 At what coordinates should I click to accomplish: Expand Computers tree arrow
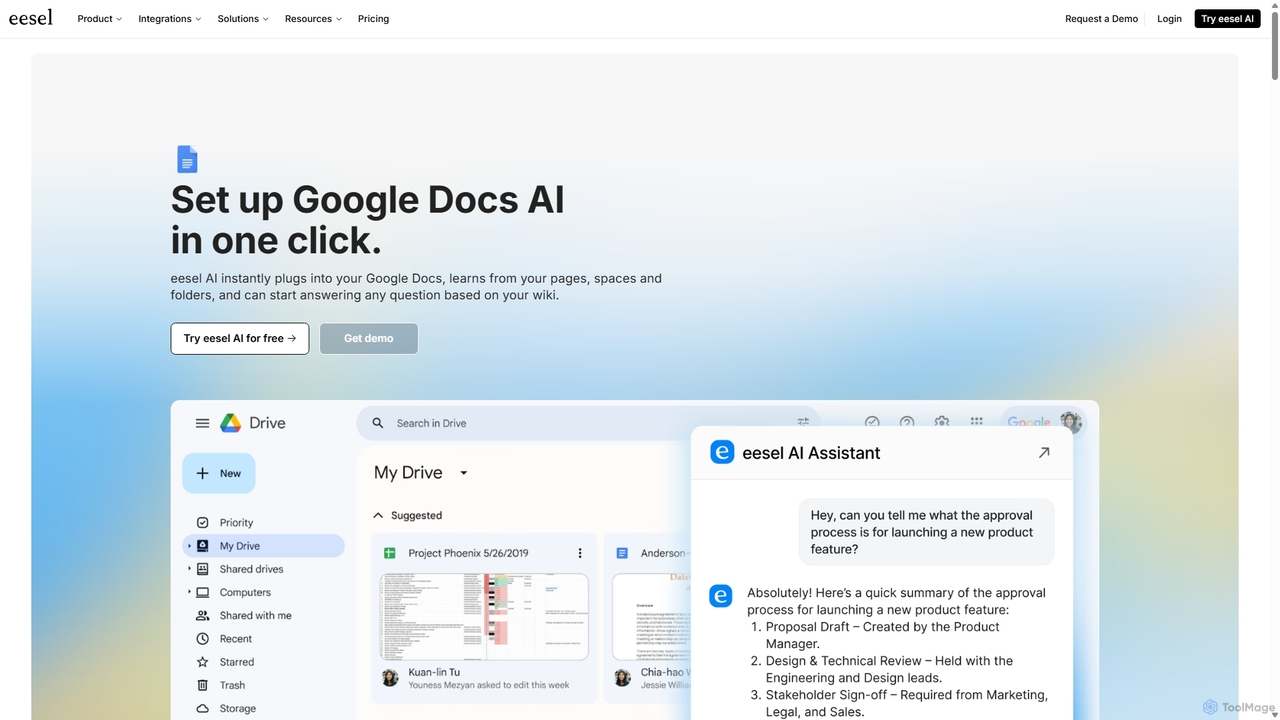pos(189,592)
